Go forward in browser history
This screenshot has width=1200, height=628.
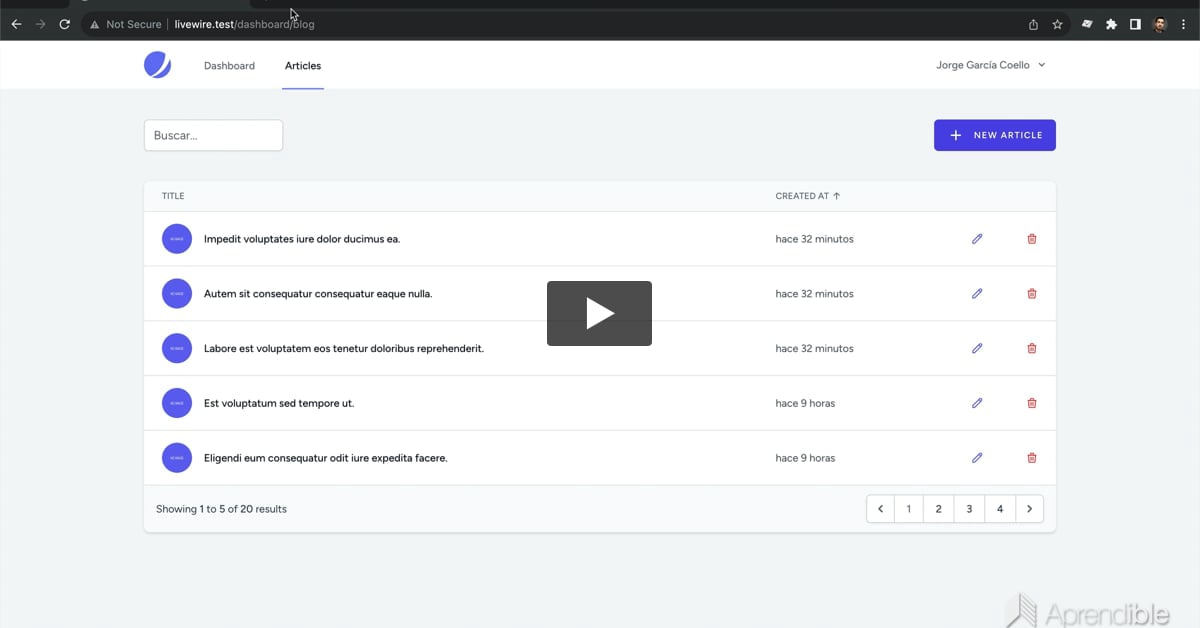coord(40,24)
